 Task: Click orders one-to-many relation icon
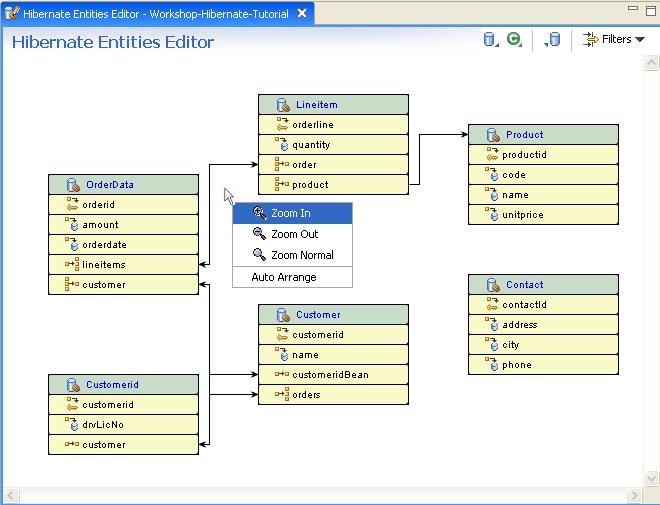282,394
